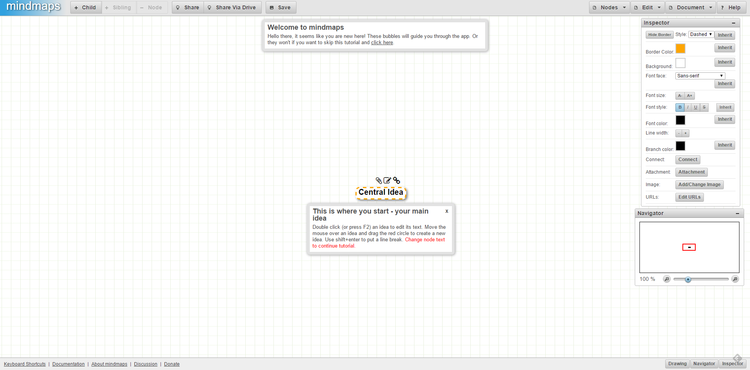Screen dimensions: 750x370
Task: Open the black Font color swatch
Action: [x=680, y=120]
